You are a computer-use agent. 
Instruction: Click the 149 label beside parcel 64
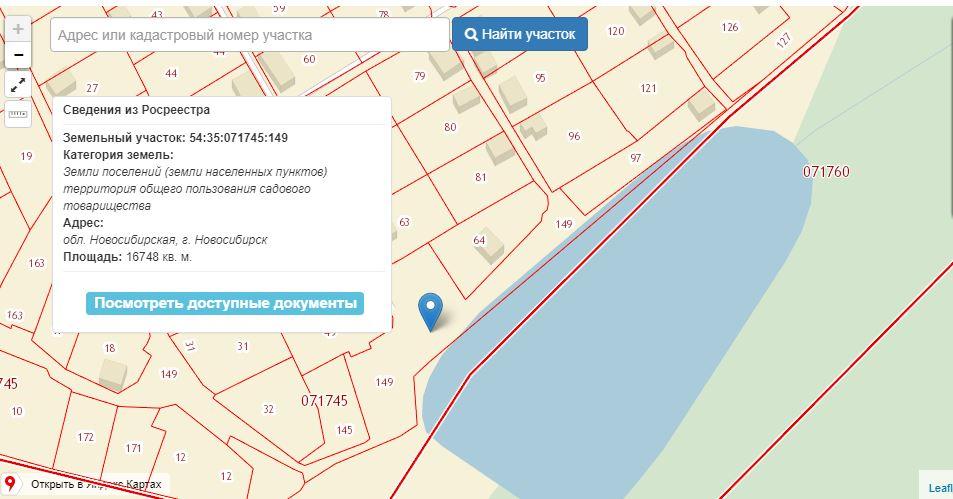click(563, 224)
